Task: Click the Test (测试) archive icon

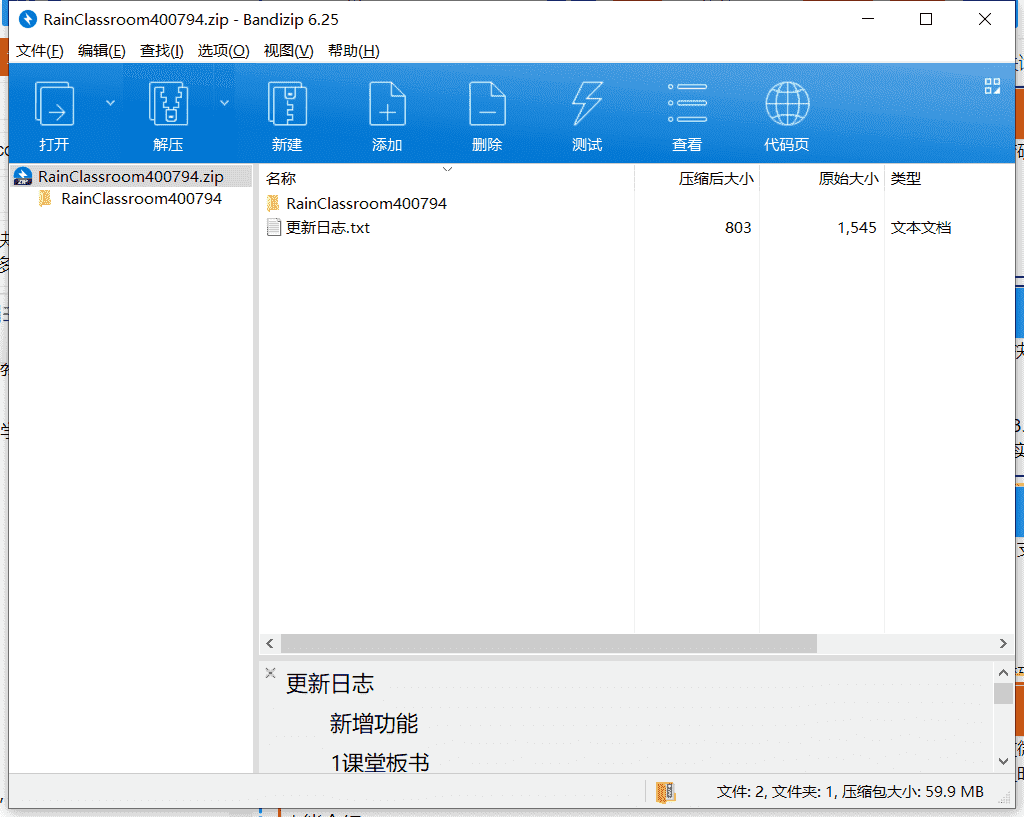Action: click(x=587, y=104)
